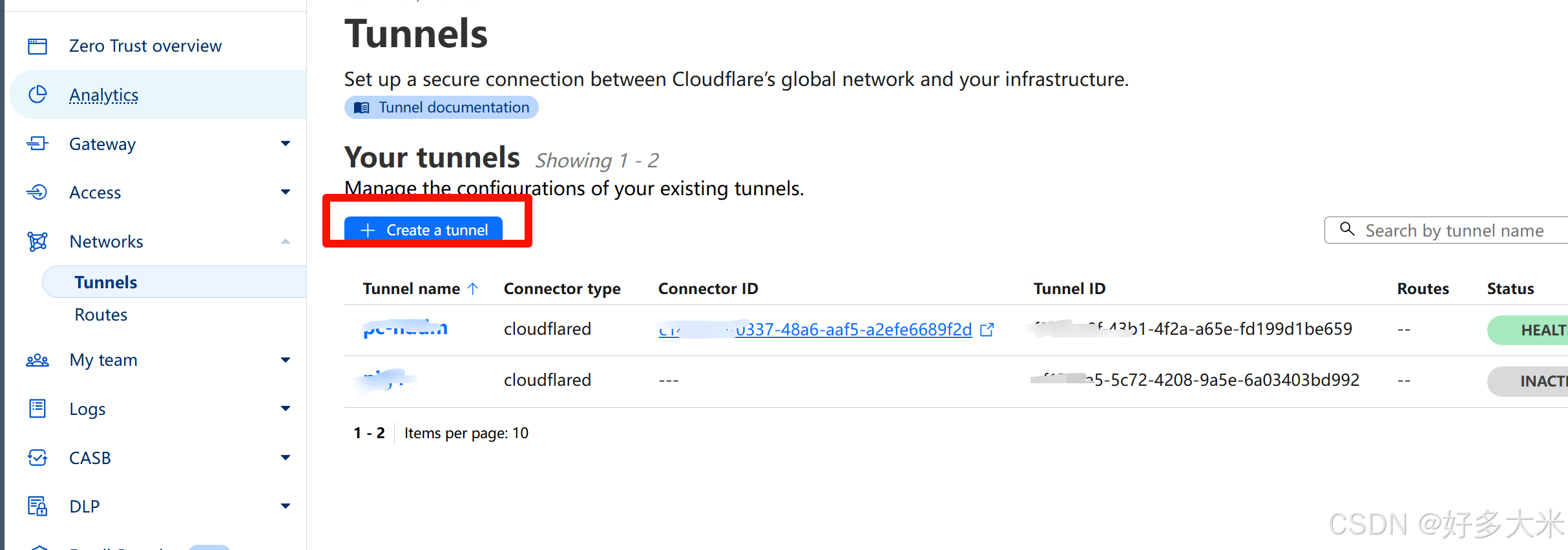This screenshot has width=1568, height=550.
Task: Open the My team menu label
Action: click(103, 360)
